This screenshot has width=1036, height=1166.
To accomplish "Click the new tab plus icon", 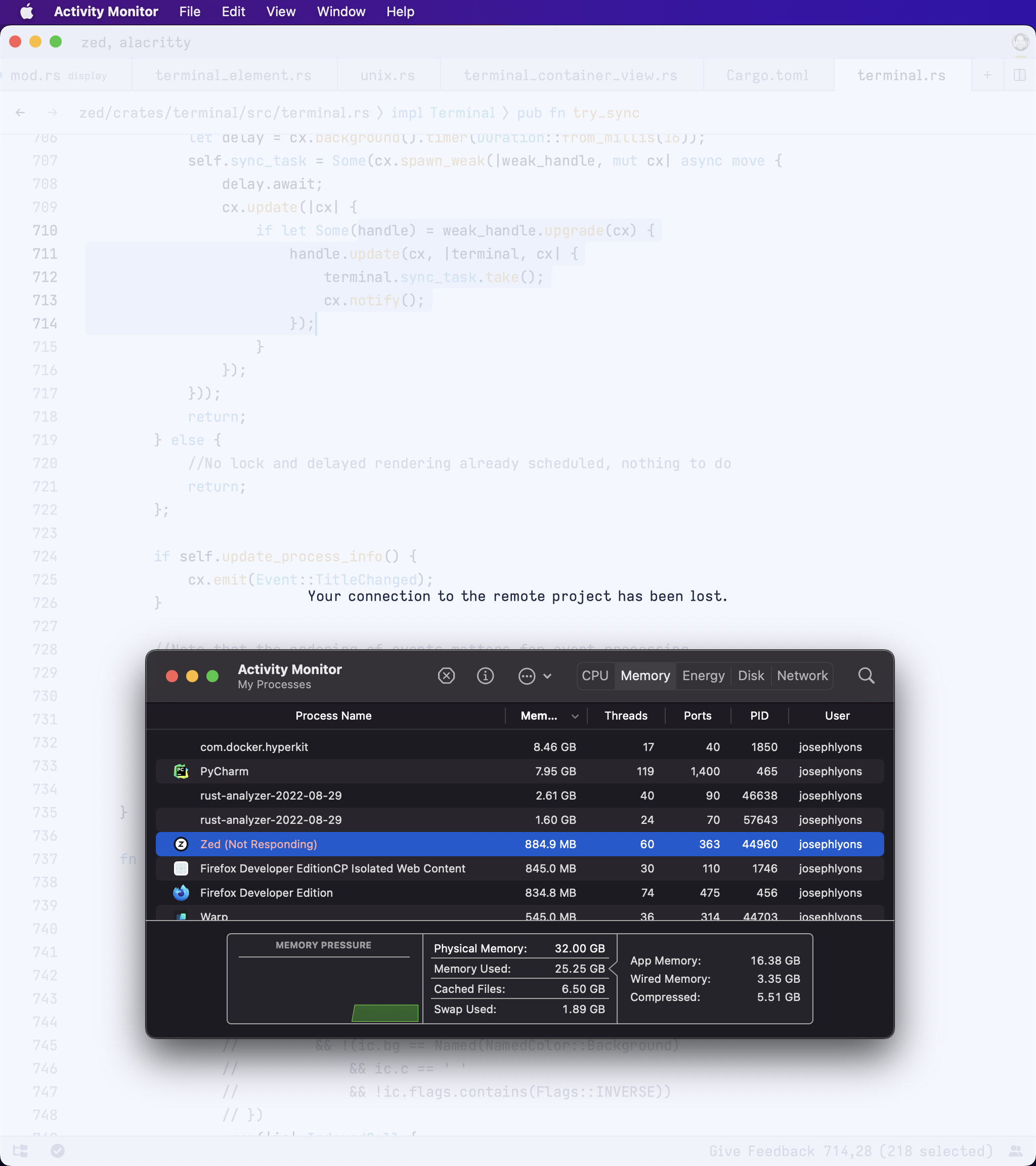I will (x=987, y=75).
